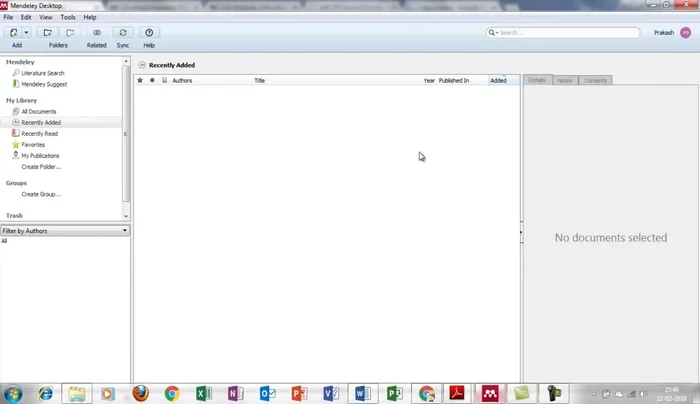Click the Prakash account avatar

(685, 33)
